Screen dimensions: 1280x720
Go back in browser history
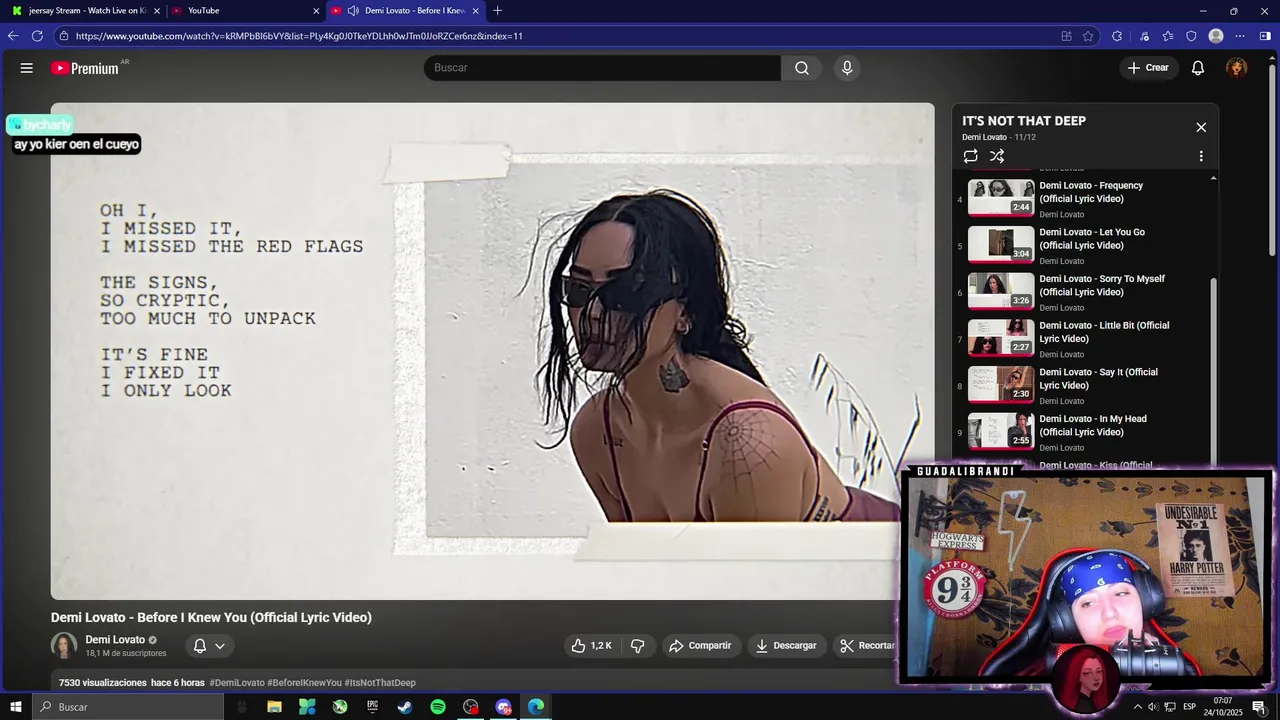click(x=13, y=36)
